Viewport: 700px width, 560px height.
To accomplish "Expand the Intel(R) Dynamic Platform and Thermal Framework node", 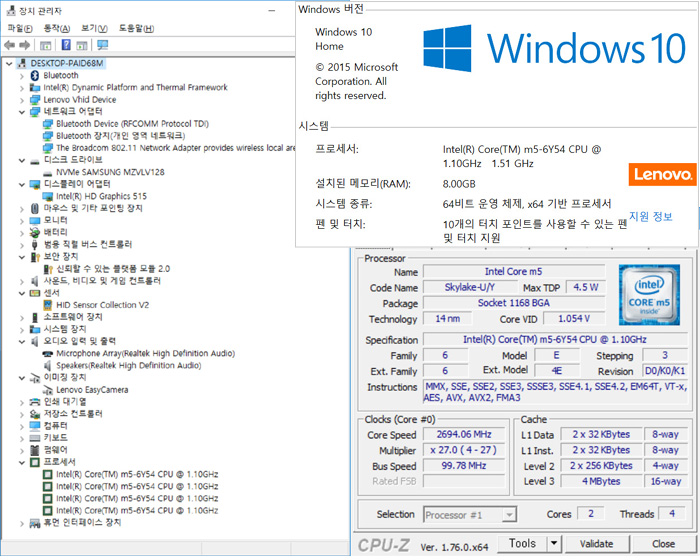I will point(22,88).
